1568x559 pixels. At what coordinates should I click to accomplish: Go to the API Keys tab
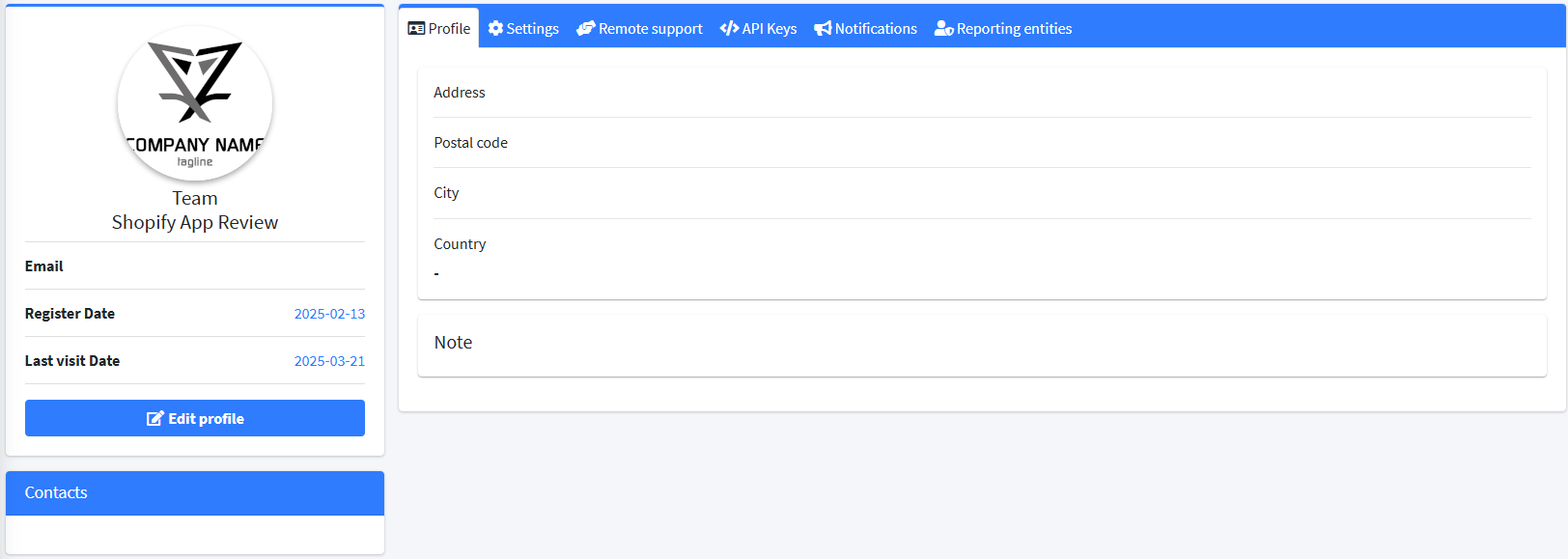[758, 28]
